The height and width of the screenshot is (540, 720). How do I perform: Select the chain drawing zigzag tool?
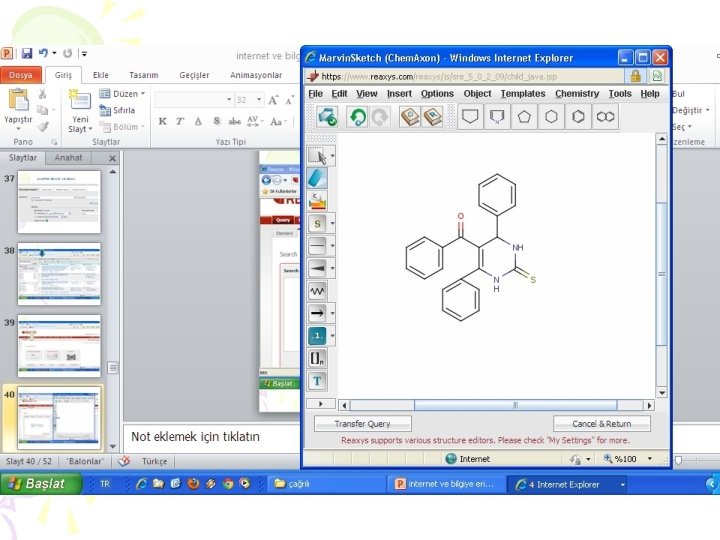(317, 291)
